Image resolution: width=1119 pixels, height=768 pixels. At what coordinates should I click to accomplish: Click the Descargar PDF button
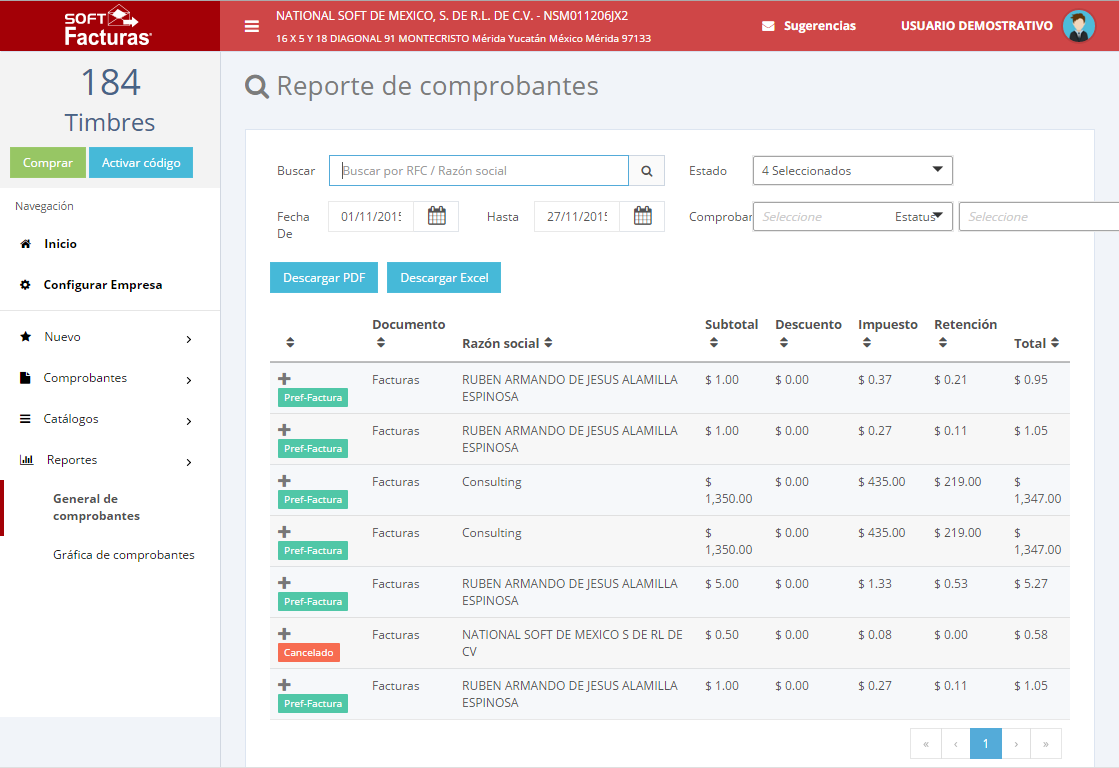pos(324,278)
